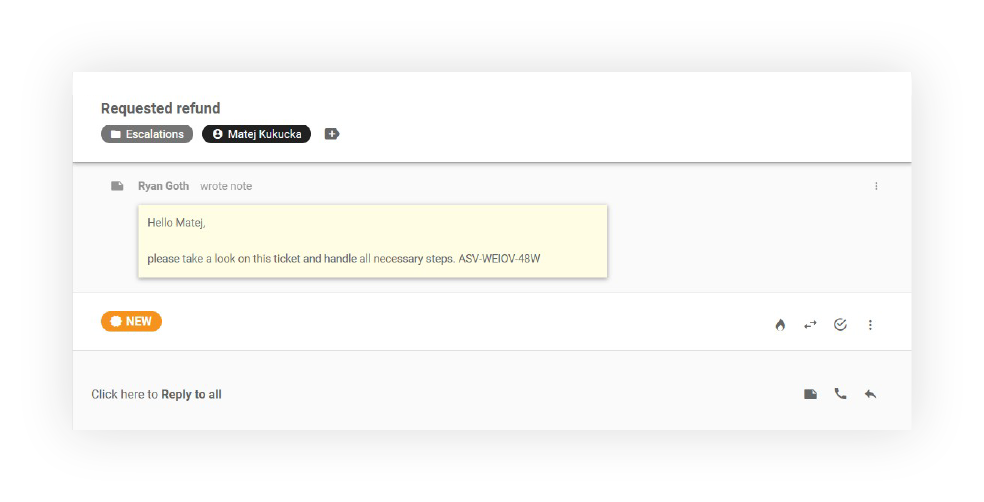Click the flame icon in the ticket toolbar
Viewport: 984px width, 502px height.
[x=780, y=325]
